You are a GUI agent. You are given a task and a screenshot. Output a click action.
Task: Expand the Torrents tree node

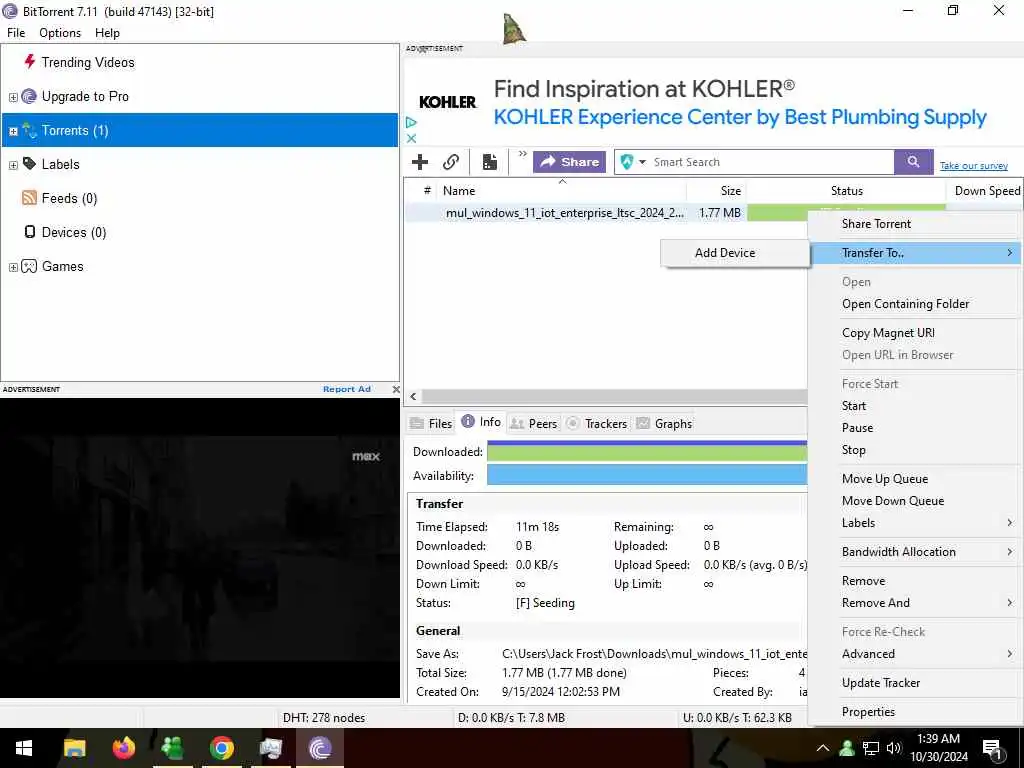point(13,131)
